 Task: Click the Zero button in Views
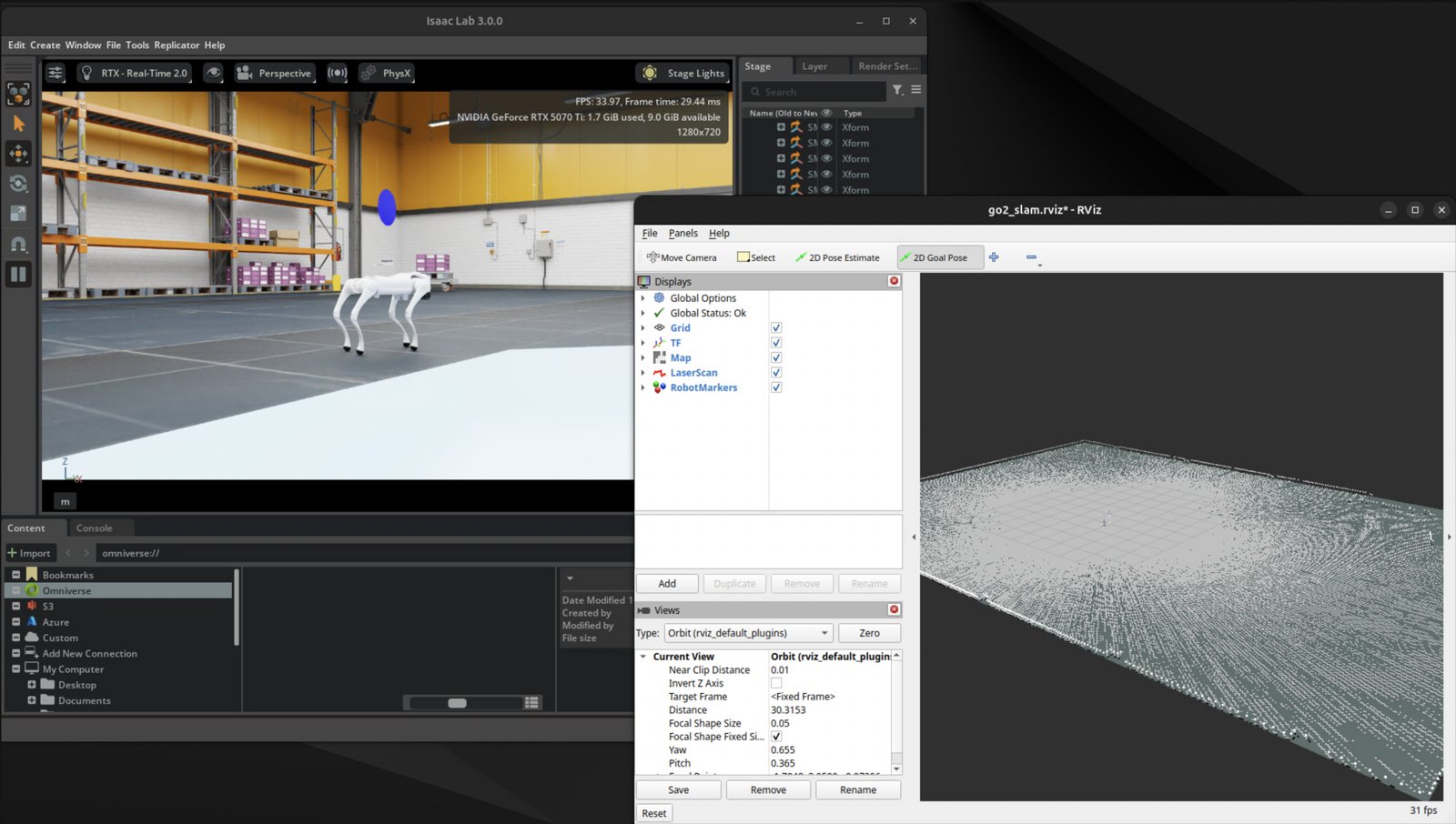[869, 633]
